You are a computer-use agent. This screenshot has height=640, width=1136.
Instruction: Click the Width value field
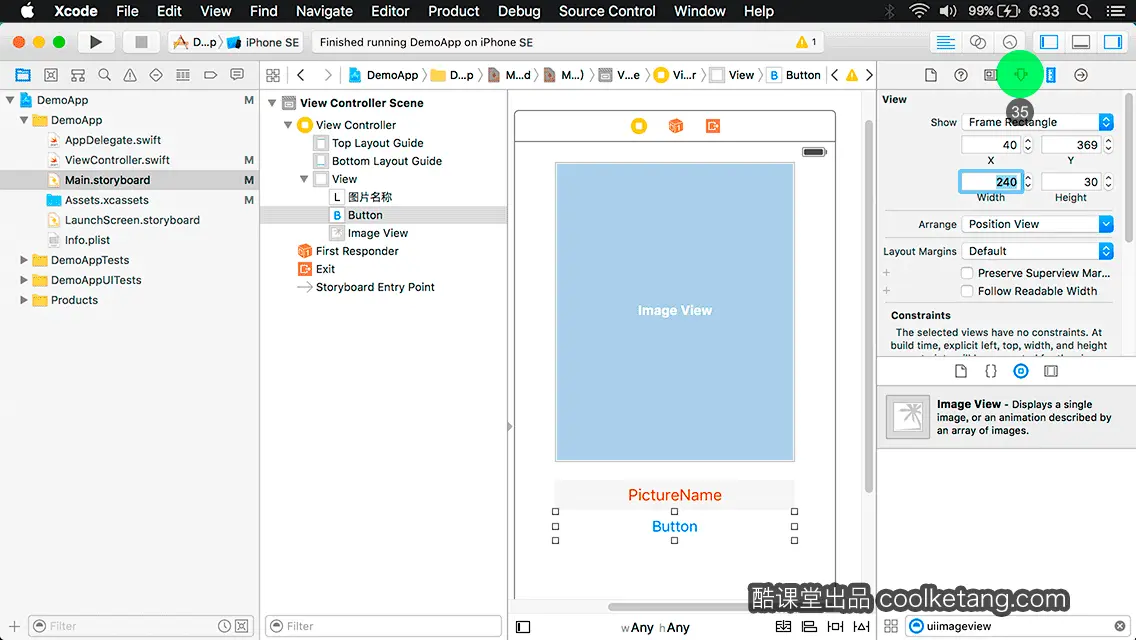990,181
